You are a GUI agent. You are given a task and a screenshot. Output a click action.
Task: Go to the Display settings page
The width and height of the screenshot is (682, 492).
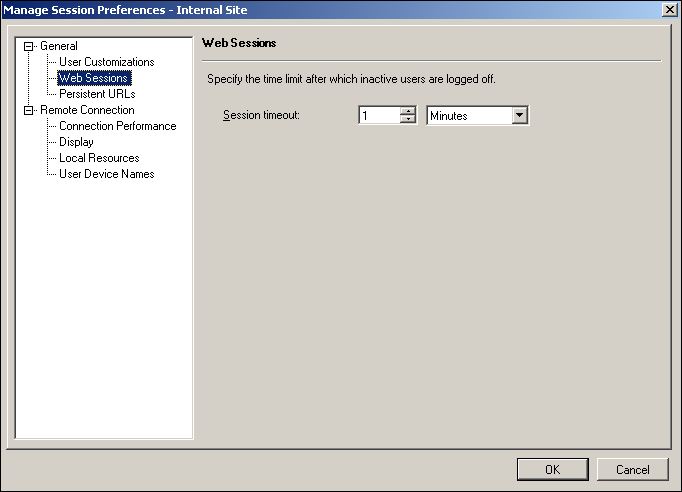click(76, 142)
